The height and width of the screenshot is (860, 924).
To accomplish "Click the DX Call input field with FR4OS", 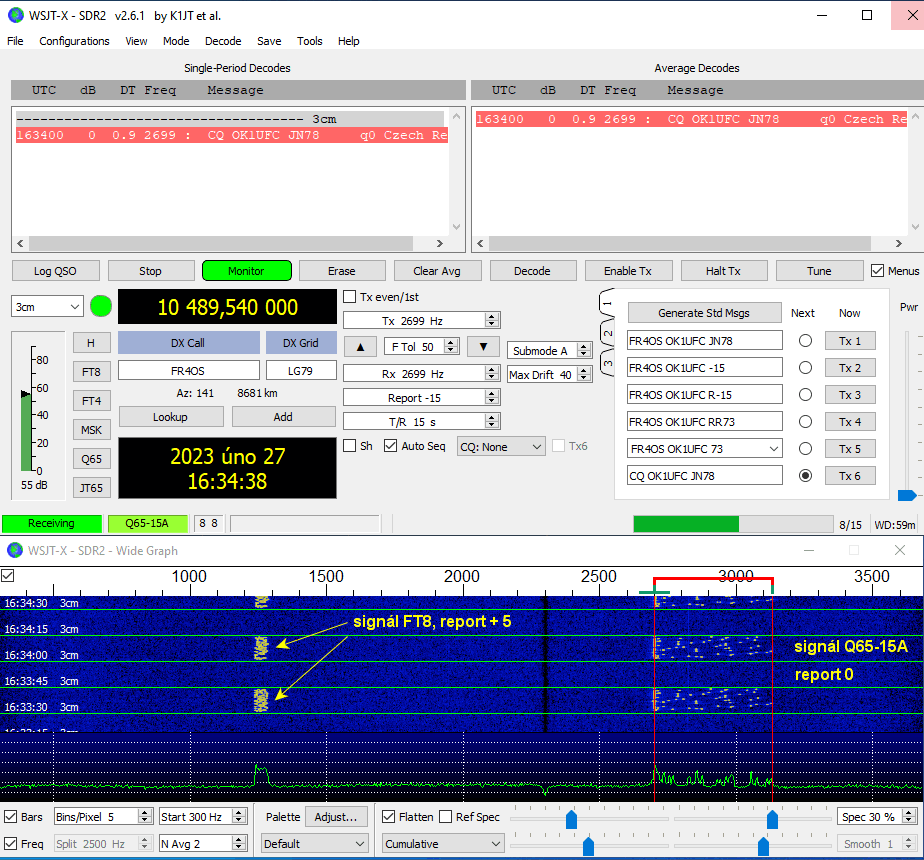I will [x=187, y=370].
